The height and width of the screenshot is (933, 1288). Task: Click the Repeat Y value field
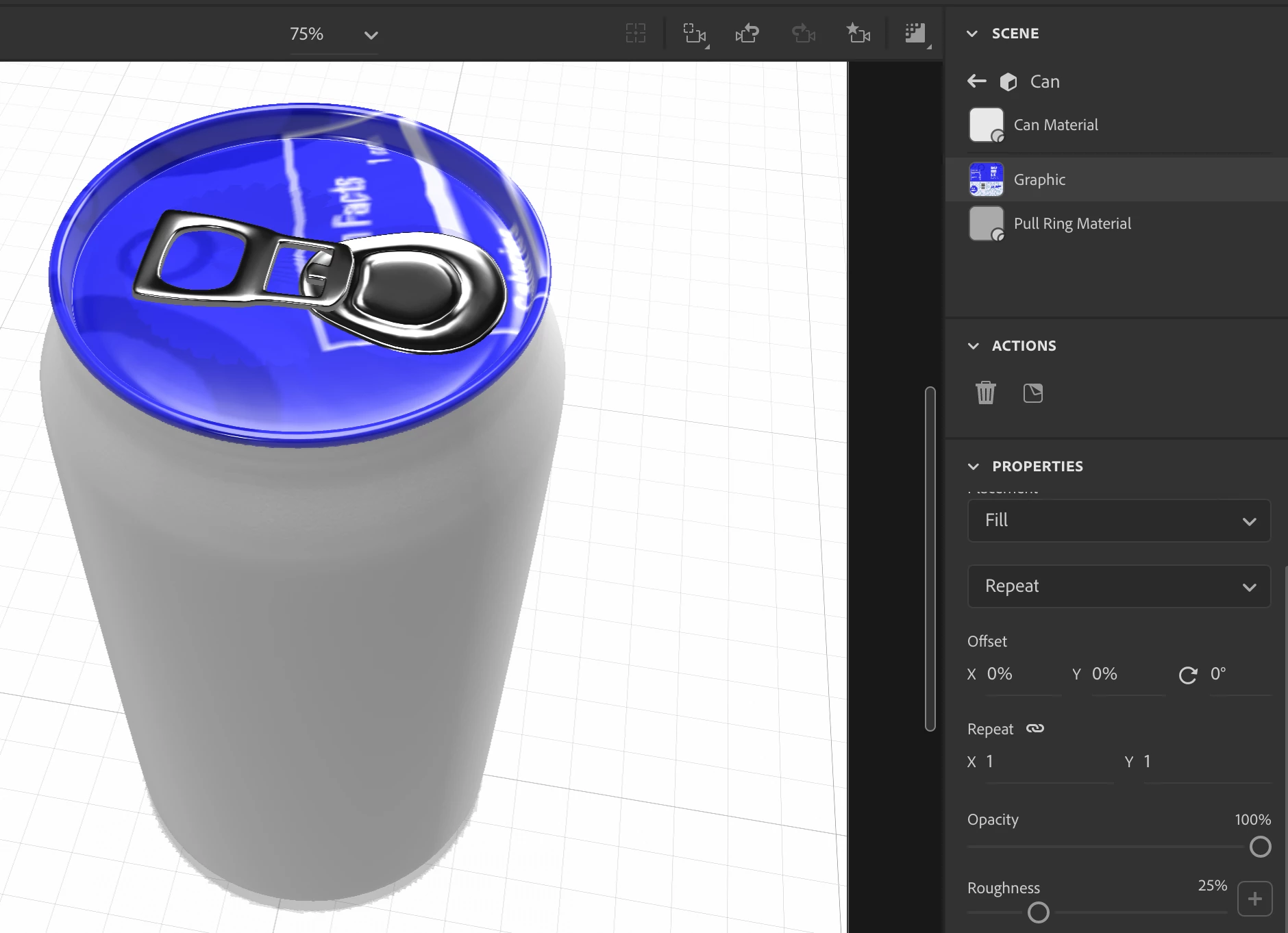(1207, 762)
